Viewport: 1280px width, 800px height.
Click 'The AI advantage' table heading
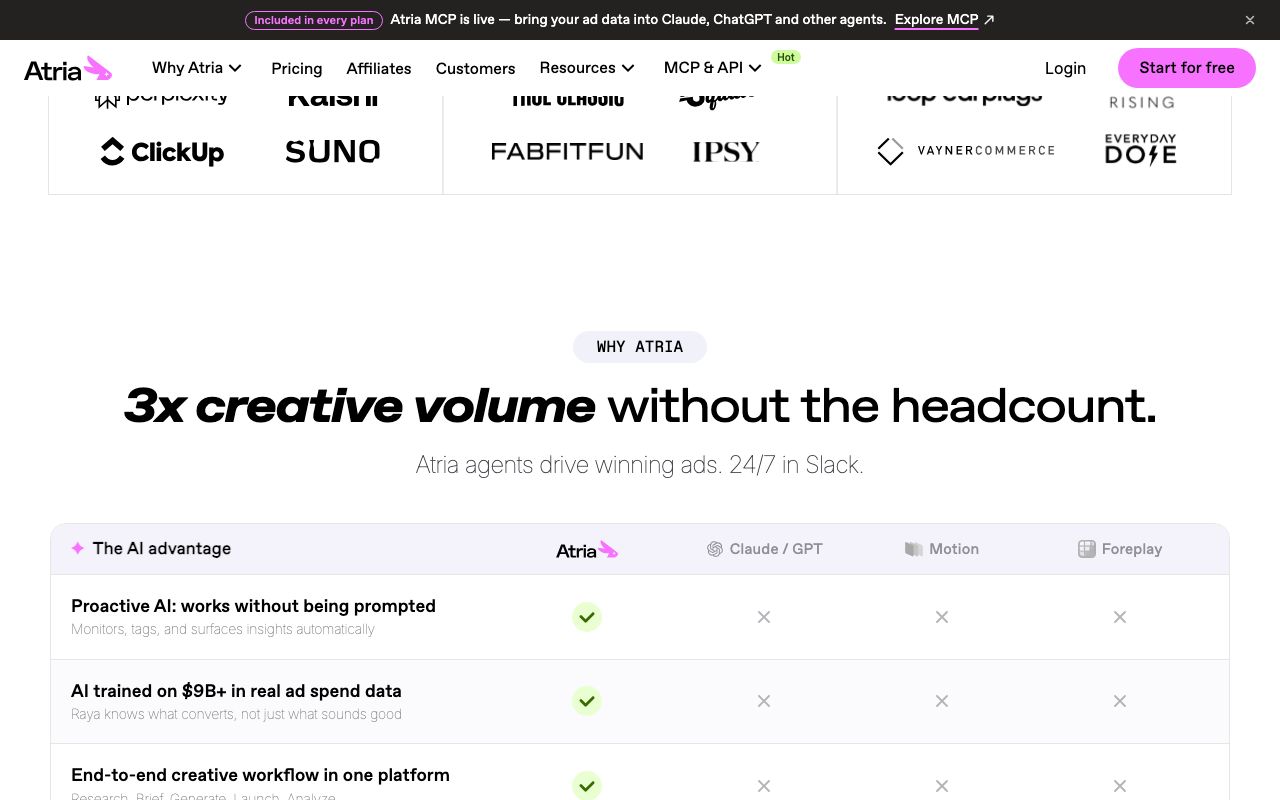tap(162, 548)
